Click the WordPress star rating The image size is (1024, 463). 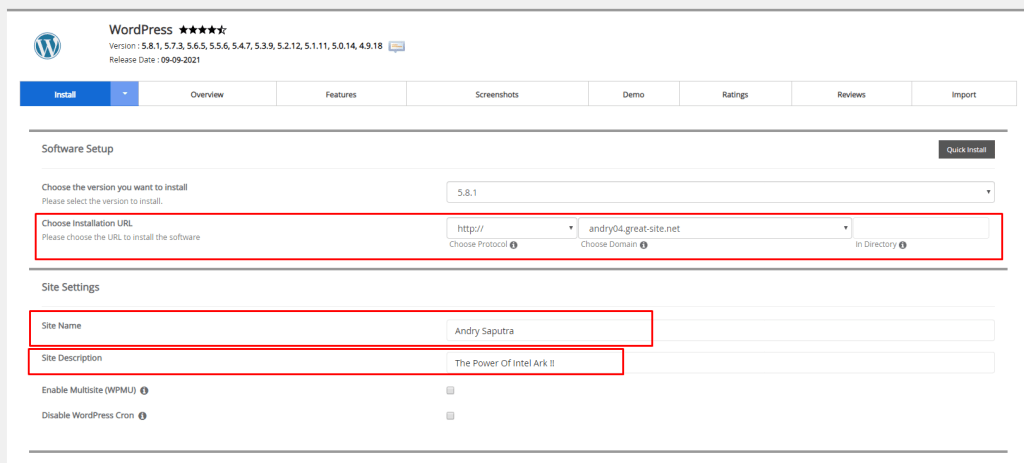point(203,30)
